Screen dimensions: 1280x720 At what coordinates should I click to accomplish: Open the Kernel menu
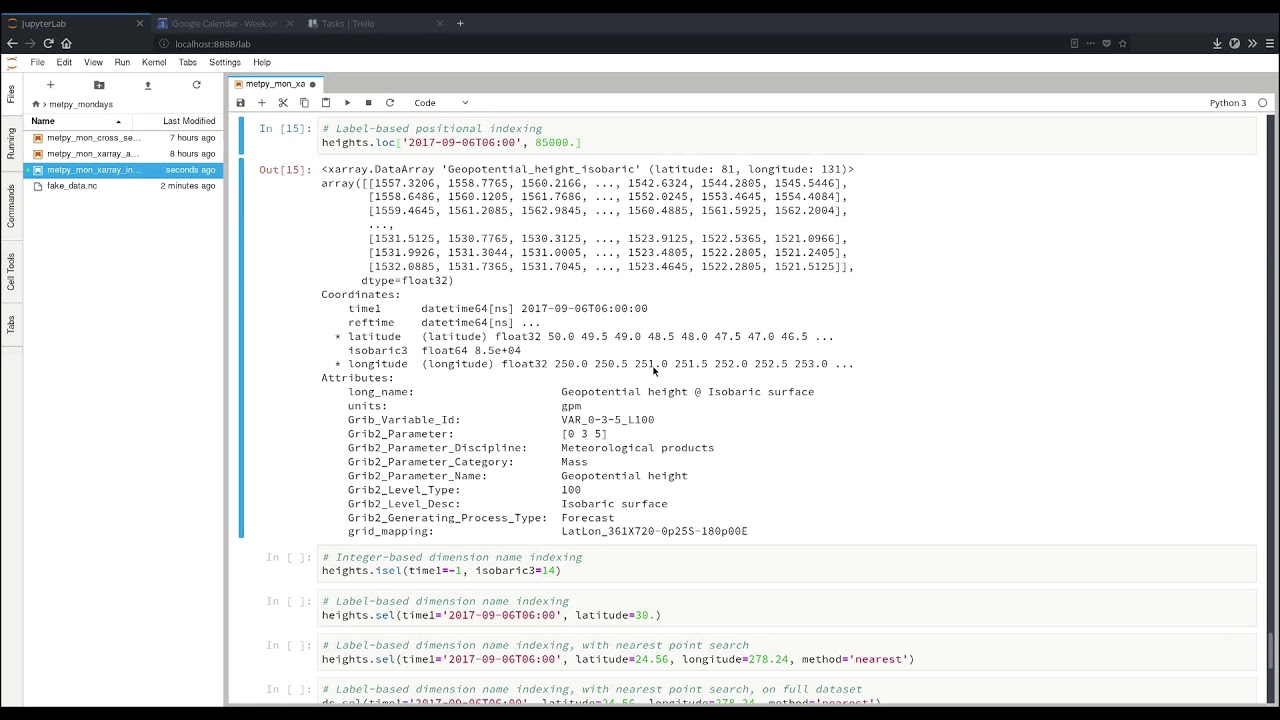pos(154,62)
